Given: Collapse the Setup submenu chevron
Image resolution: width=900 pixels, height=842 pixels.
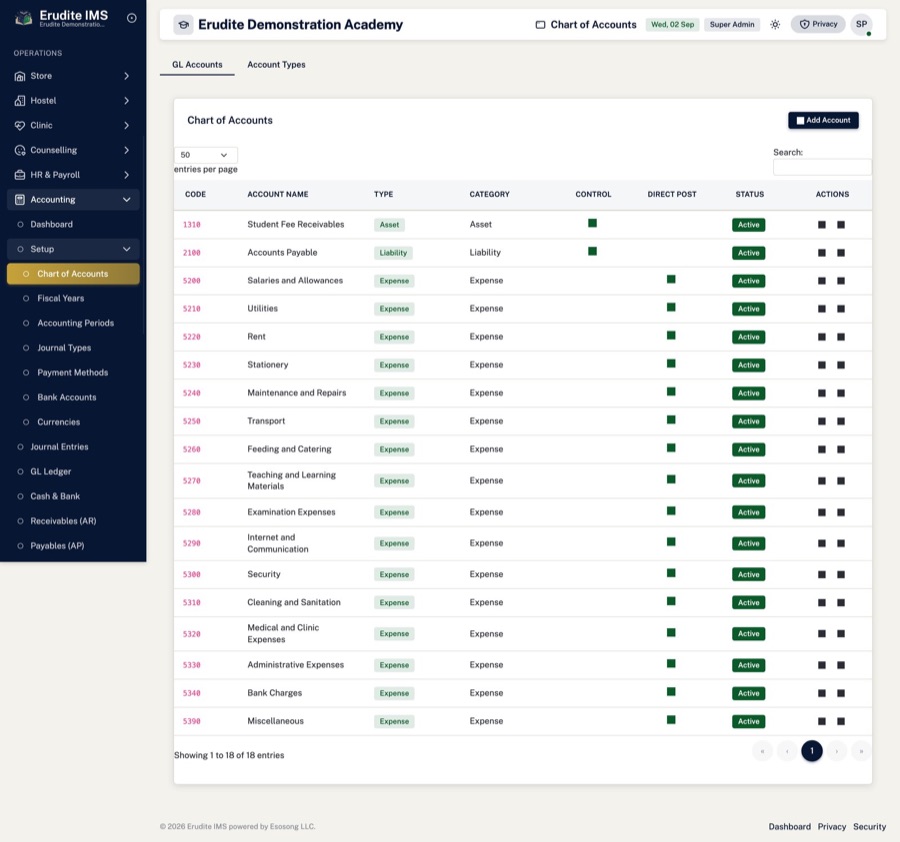Looking at the screenshot, I should 126,249.
